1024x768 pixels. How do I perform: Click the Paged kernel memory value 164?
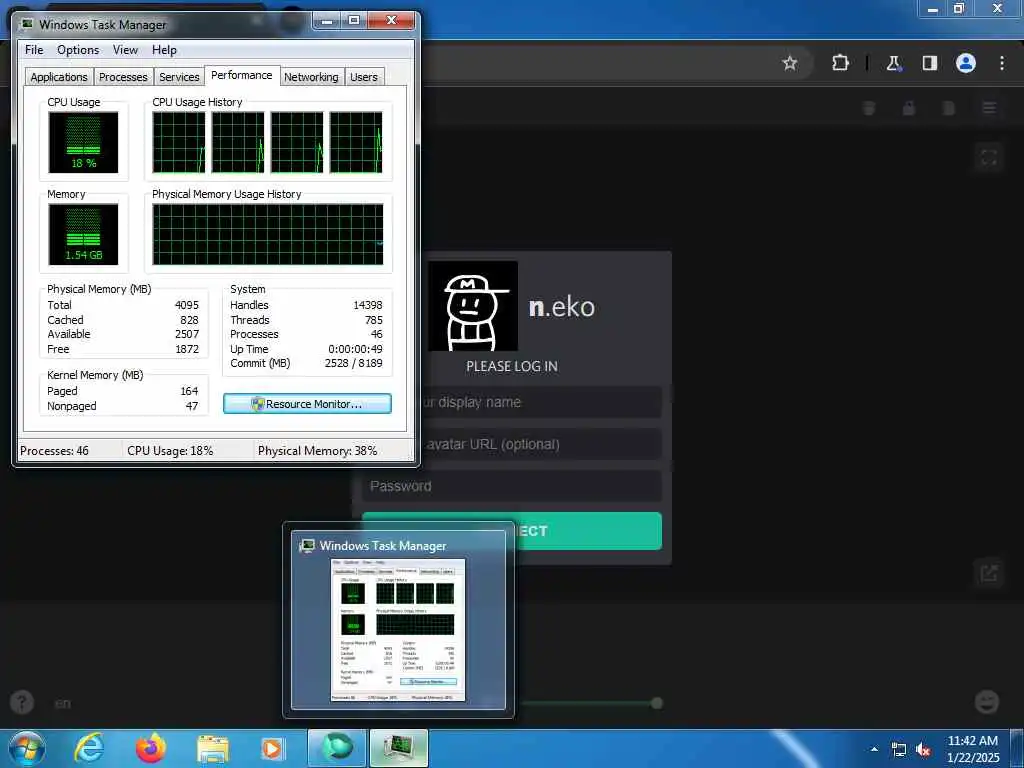tap(189, 391)
